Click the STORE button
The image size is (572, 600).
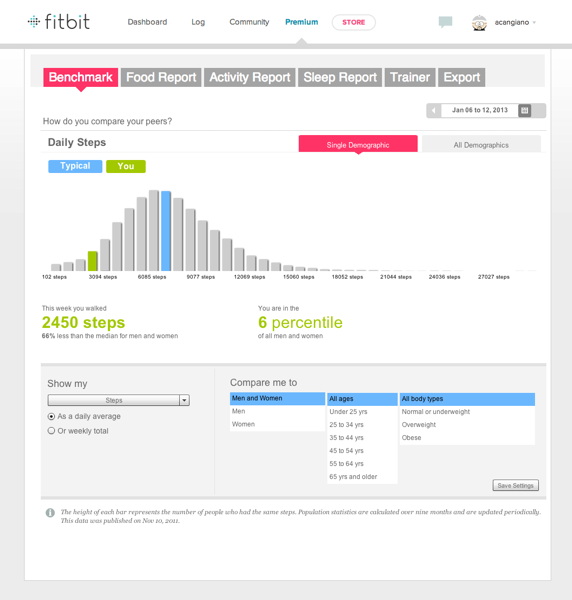click(x=354, y=22)
